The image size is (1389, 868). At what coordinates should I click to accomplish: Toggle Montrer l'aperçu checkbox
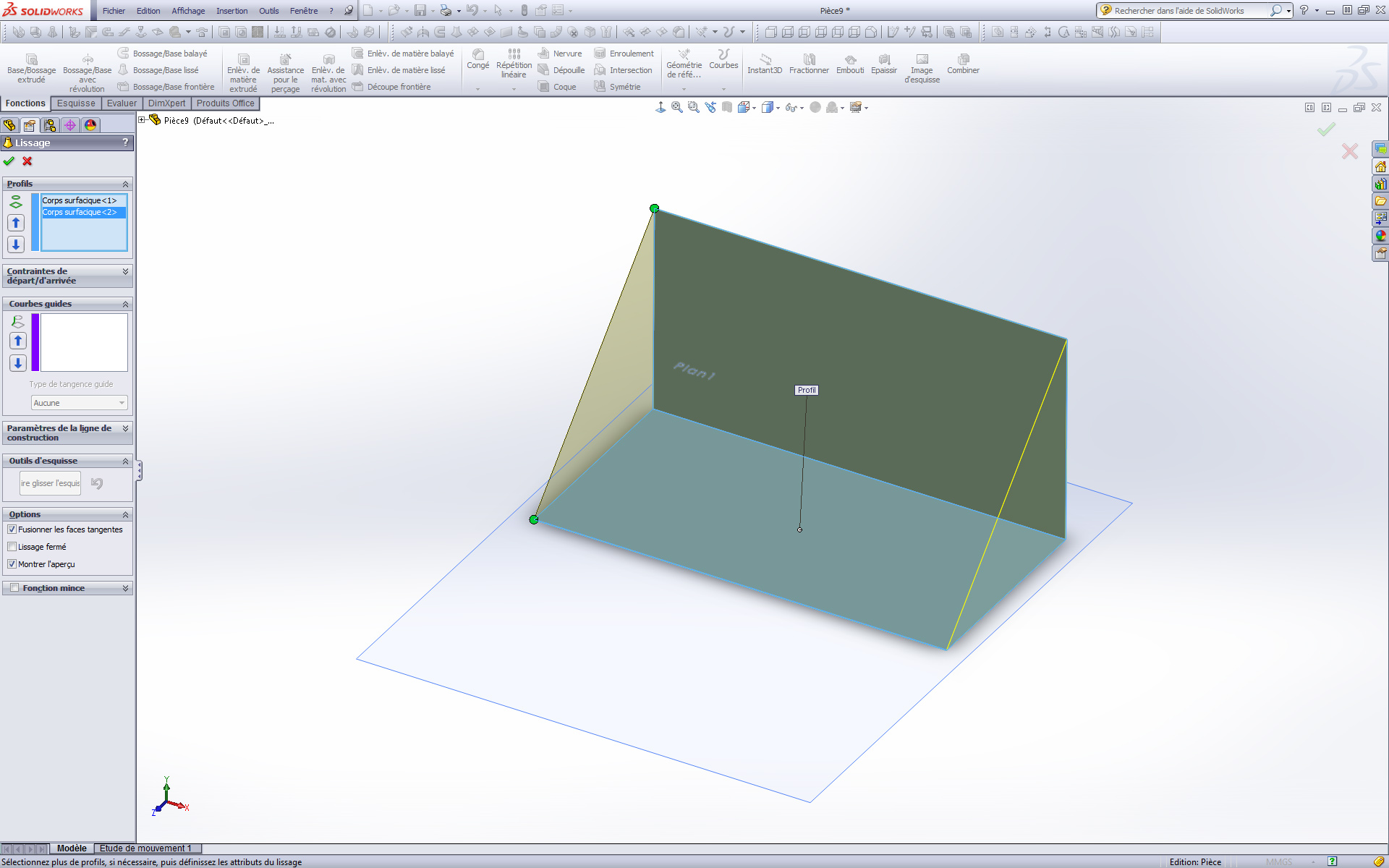pos(12,564)
